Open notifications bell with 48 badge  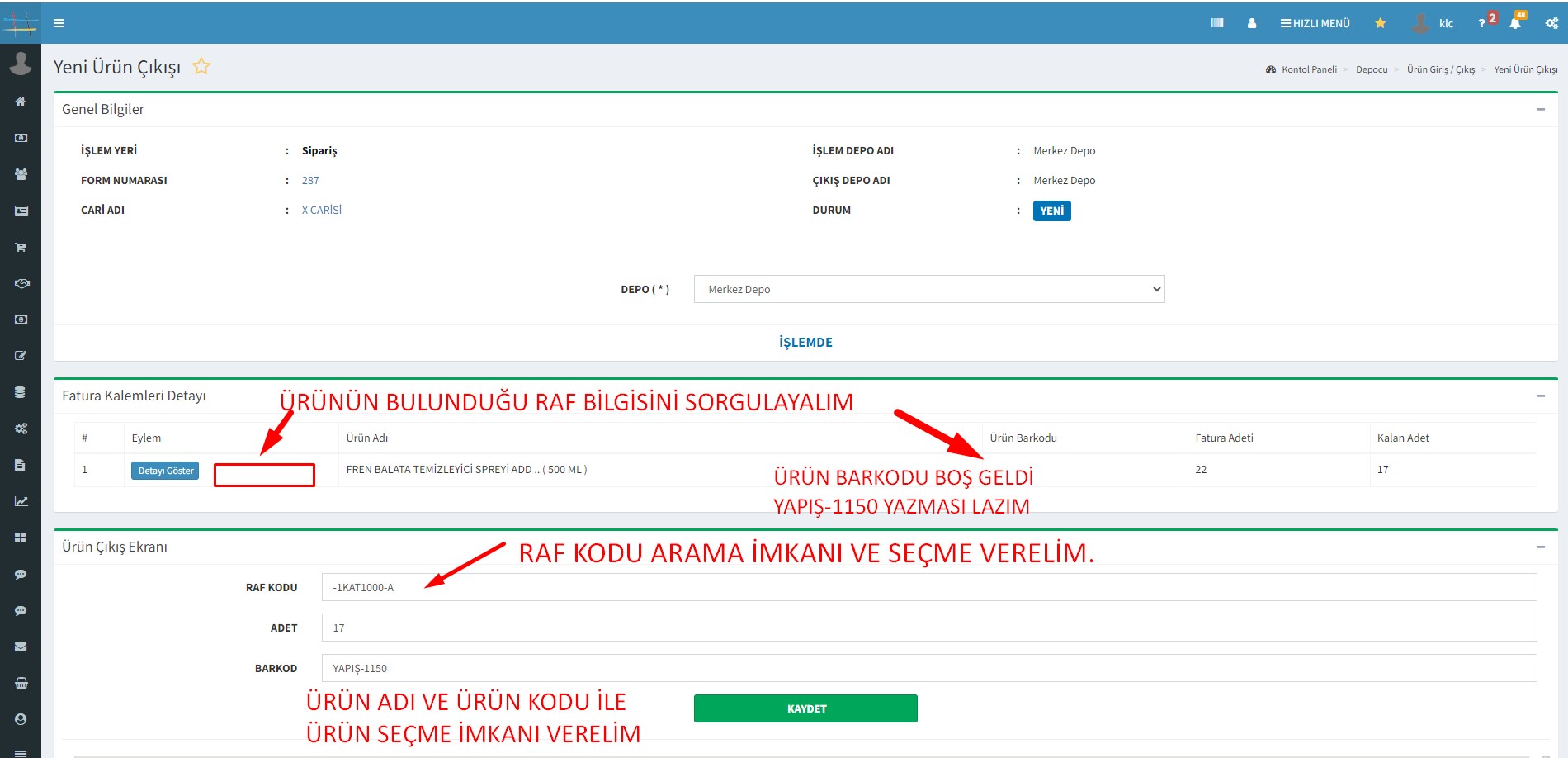[1515, 23]
